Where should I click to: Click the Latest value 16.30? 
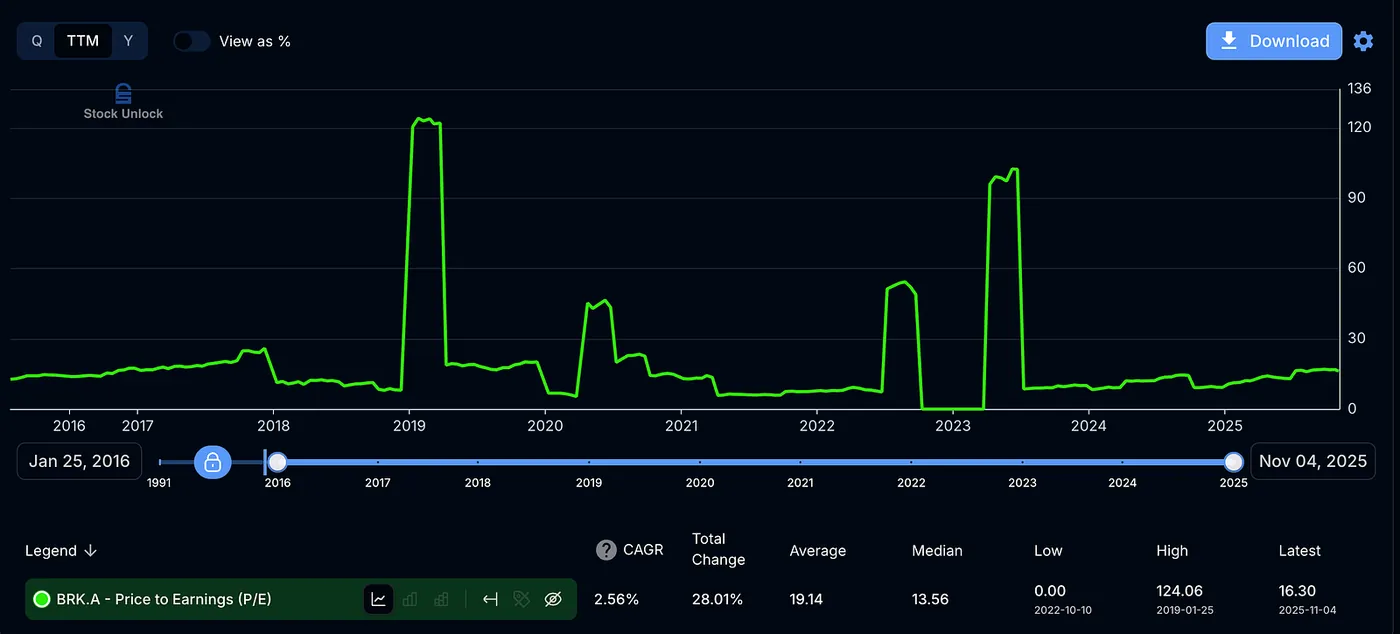pos(1297,592)
